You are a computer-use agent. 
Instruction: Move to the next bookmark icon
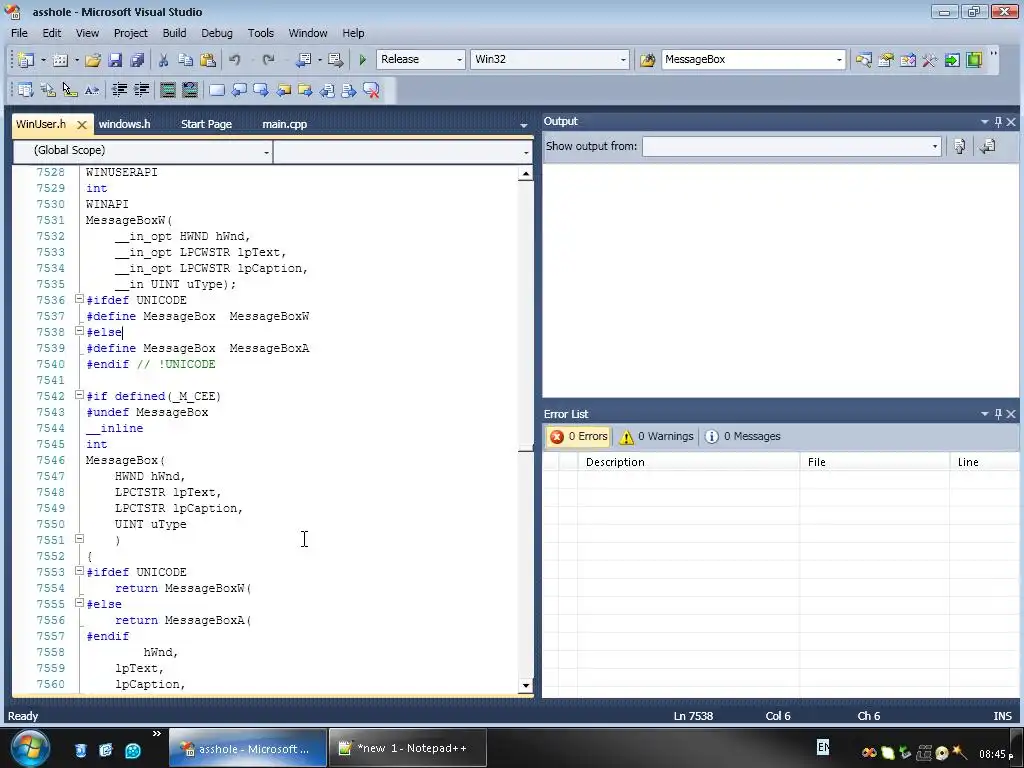point(261,90)
